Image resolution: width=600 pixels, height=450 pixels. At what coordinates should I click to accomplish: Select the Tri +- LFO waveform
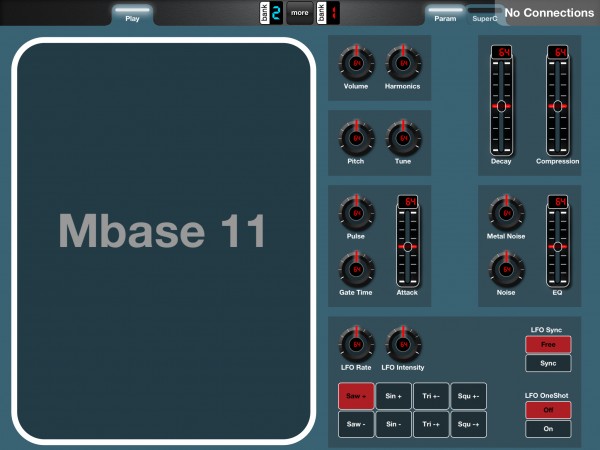(x=431, y=396)
